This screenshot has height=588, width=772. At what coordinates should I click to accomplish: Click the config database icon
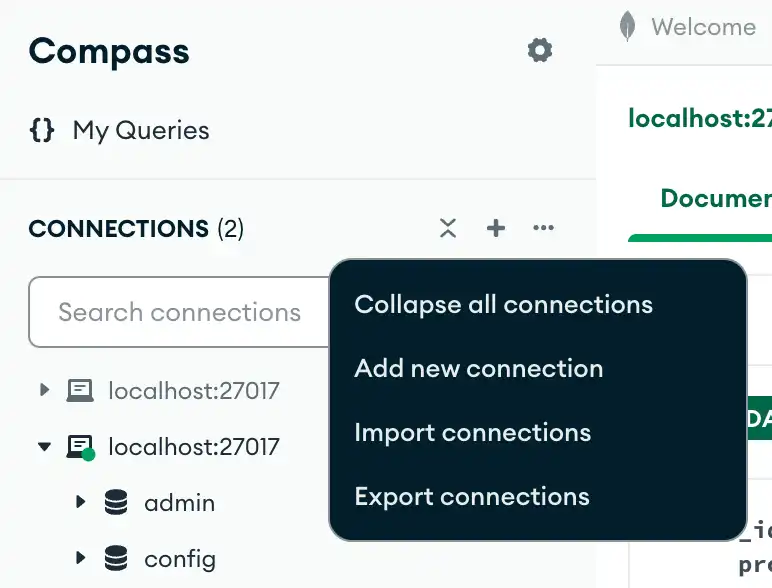point(116,558)
